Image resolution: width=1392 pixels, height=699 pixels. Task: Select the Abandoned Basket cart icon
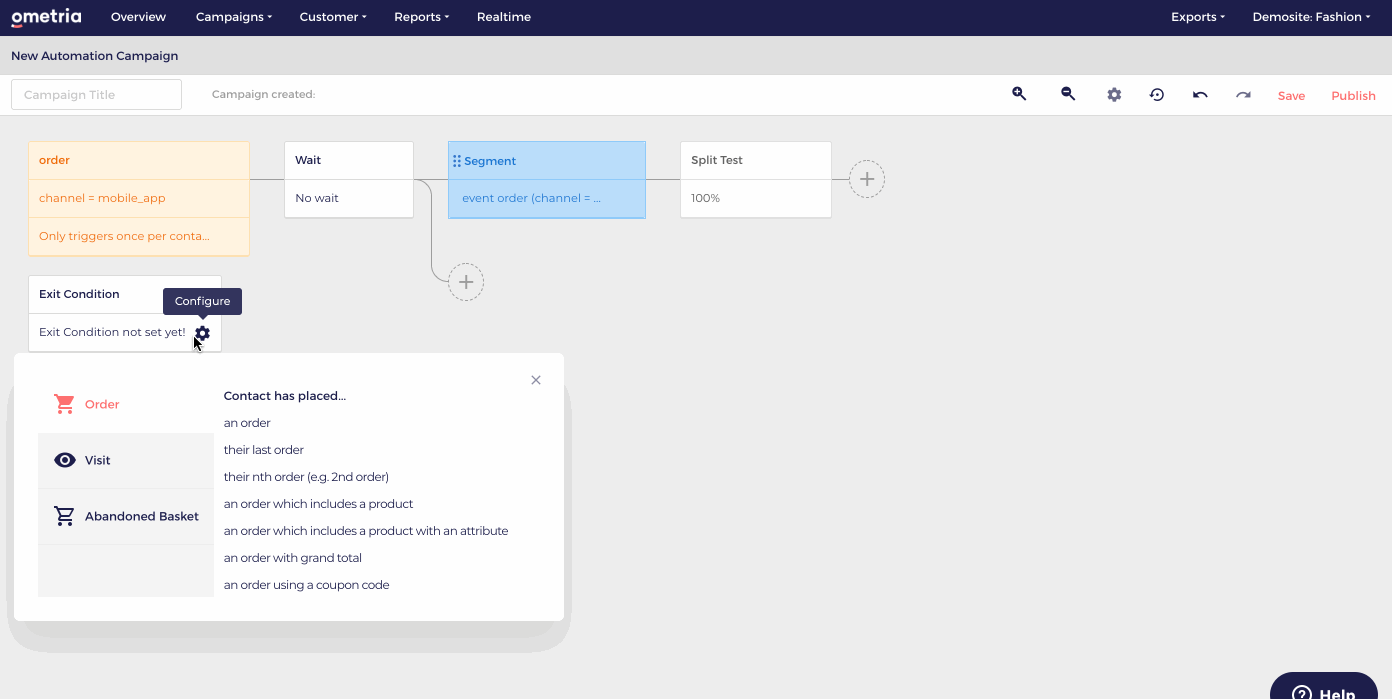[65, 516]
